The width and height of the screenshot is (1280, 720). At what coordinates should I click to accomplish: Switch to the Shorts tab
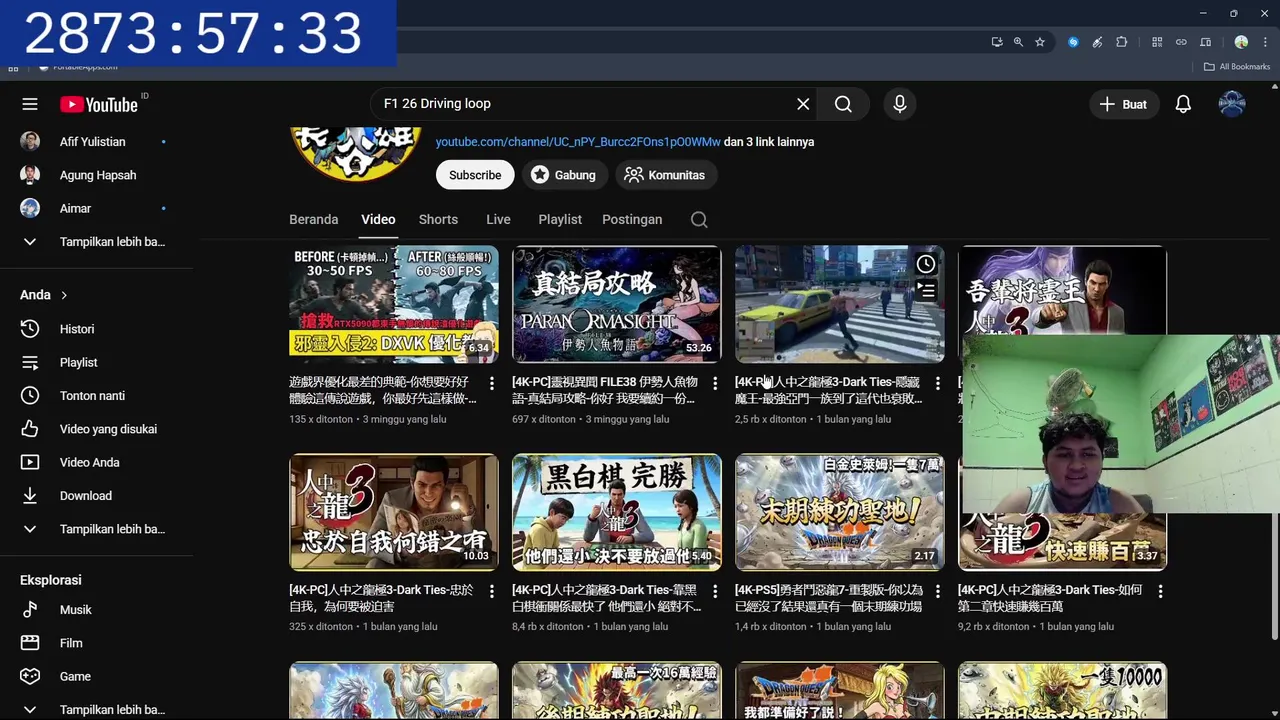(438, 220)
